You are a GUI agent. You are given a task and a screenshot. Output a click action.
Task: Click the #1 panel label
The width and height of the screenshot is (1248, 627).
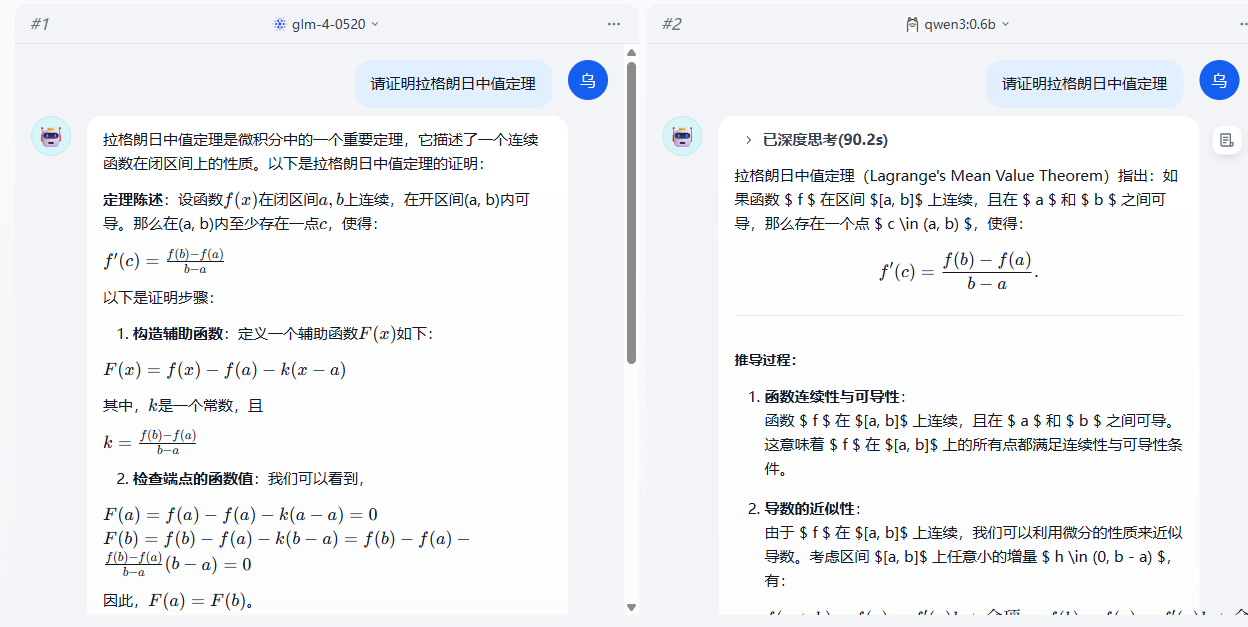(39, 24)
